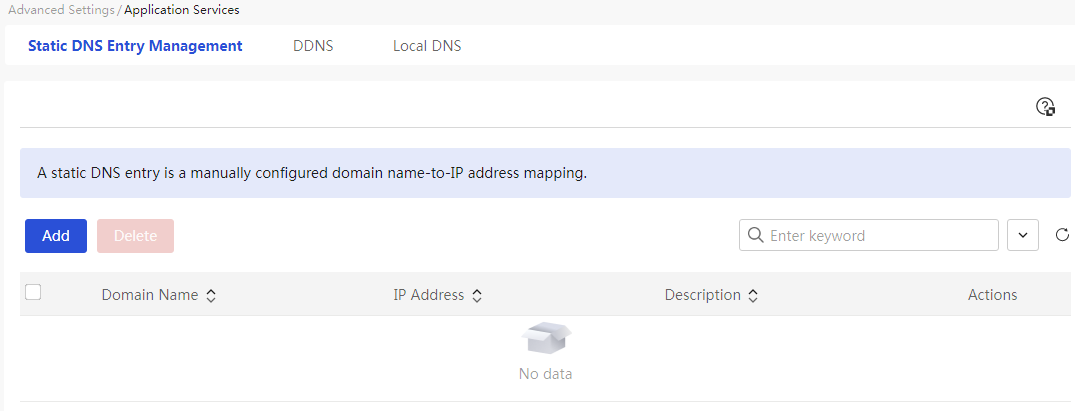Click the Domain Name column header label
1075x411 pixels.
coord(150,295)
